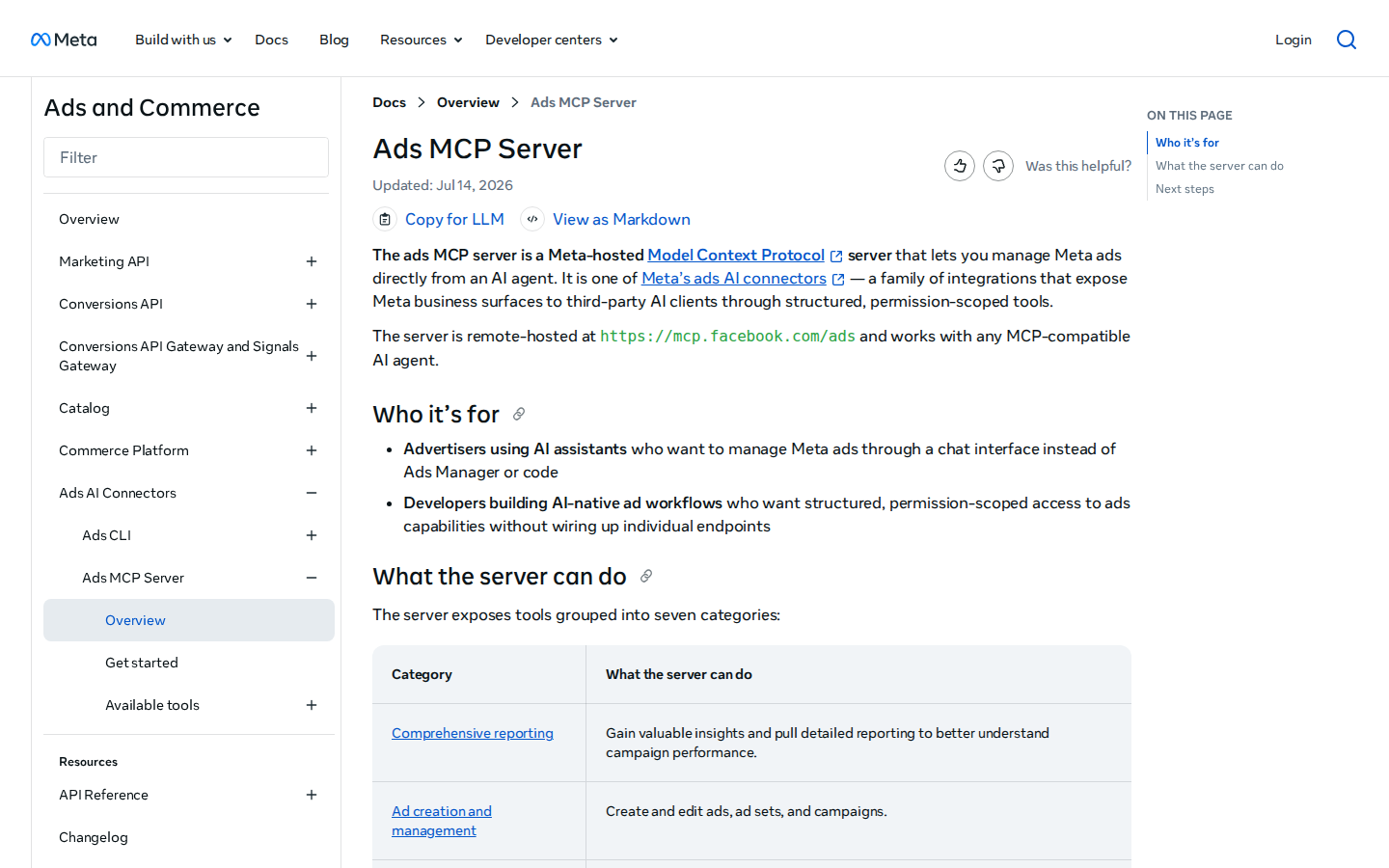The height and width of the screenshot is (868, 1389).
Task: Click View as Markdown link
Action: (621, 219)
